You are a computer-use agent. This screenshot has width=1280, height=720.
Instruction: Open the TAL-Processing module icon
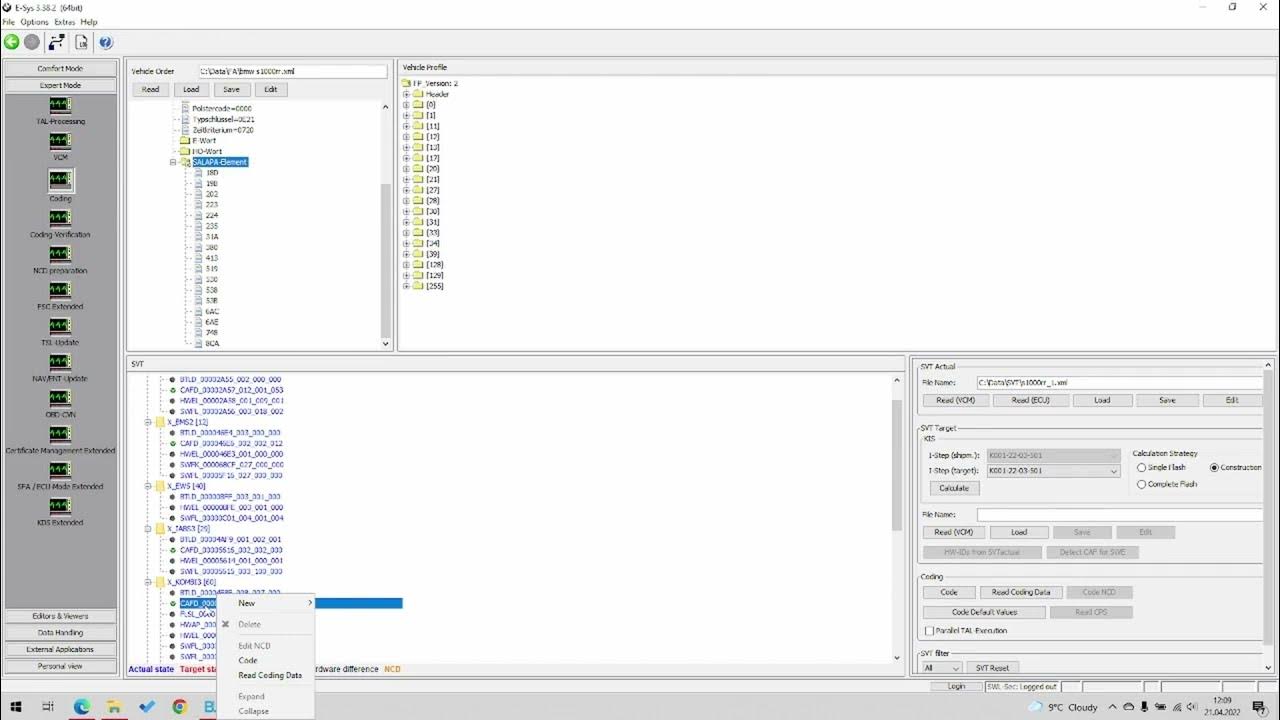60,104
